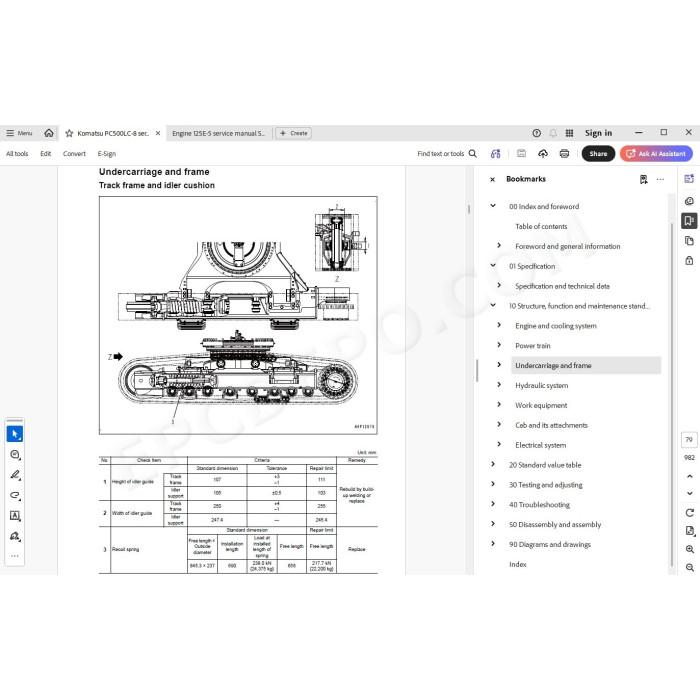
Task: Choose the Select arrow tool
Action: [15, 434]
